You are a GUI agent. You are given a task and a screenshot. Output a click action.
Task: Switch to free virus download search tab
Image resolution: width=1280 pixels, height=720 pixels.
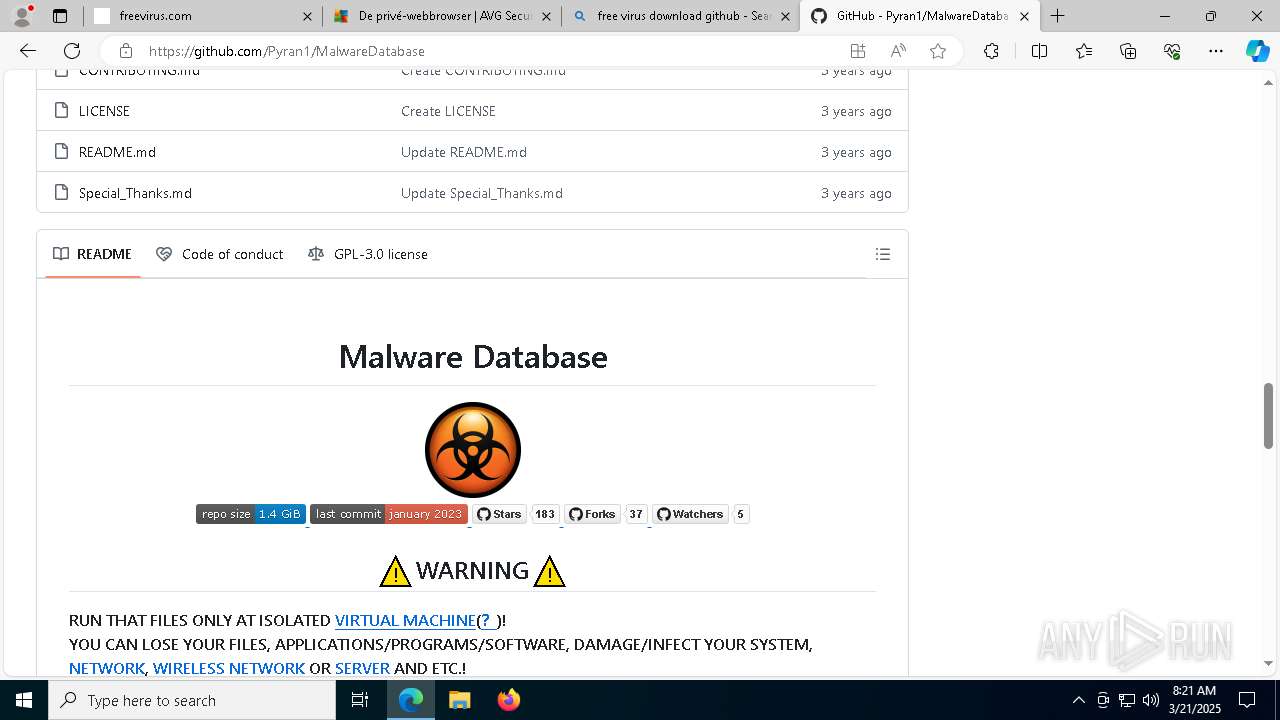[682, 16]
